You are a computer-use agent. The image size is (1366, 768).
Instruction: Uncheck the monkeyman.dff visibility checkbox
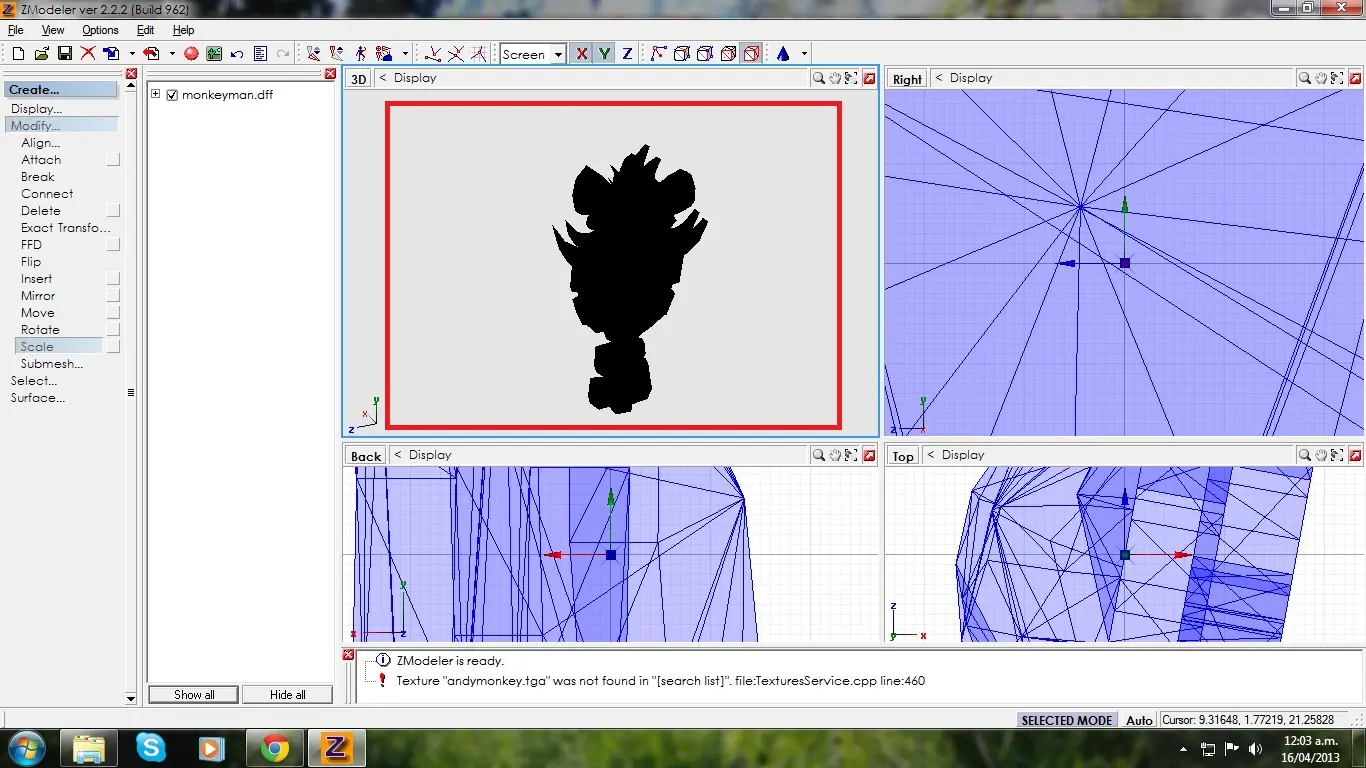(172, 95)
